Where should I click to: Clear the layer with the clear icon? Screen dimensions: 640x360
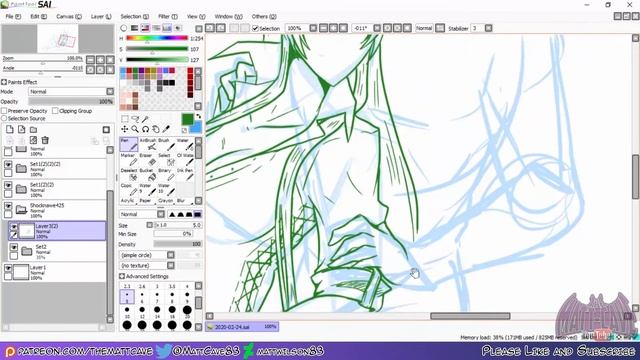click(33, 140)
